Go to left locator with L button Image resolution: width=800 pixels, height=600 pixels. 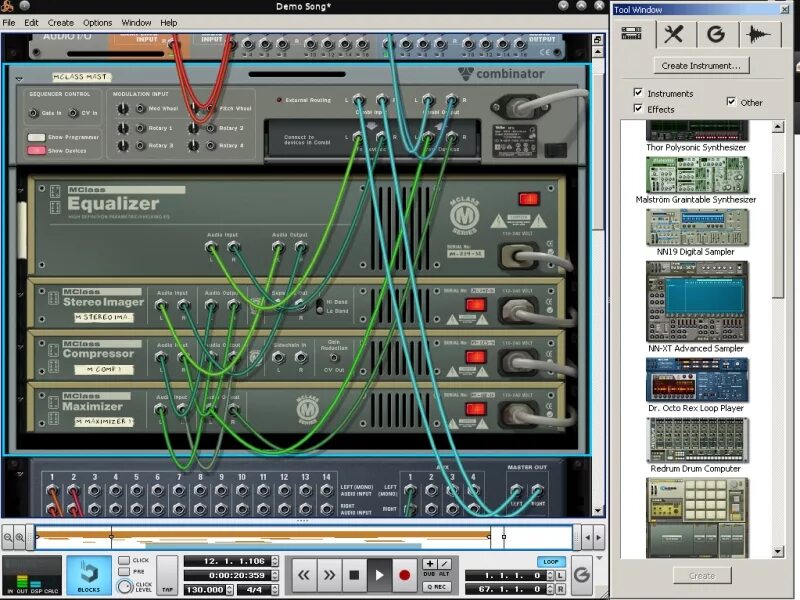560,576
